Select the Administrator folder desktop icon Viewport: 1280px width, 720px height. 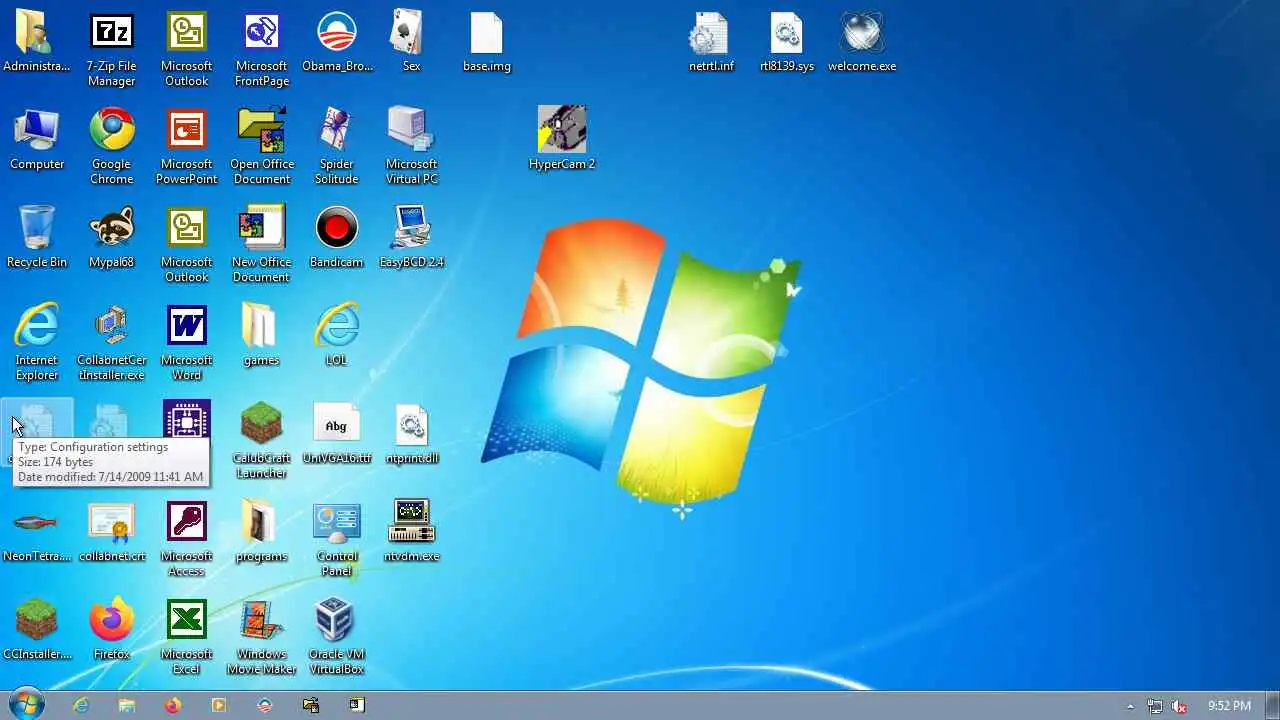36,43
